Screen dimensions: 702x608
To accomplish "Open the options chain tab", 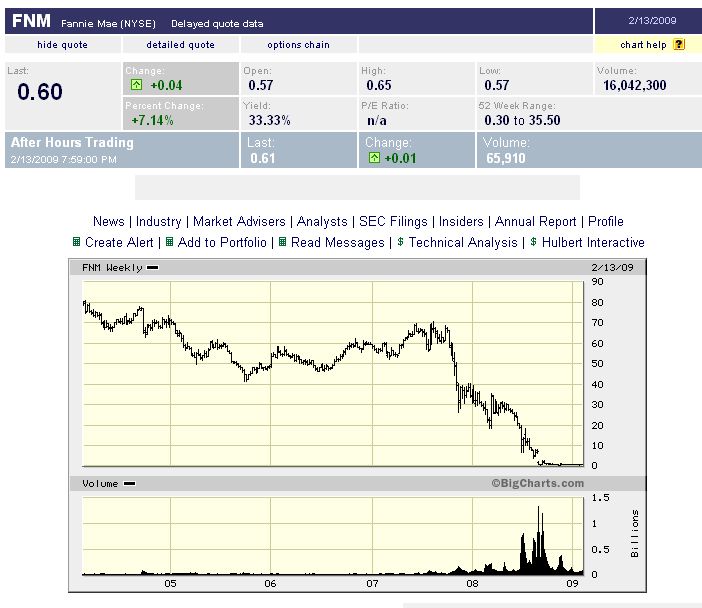I will [299, 45].
